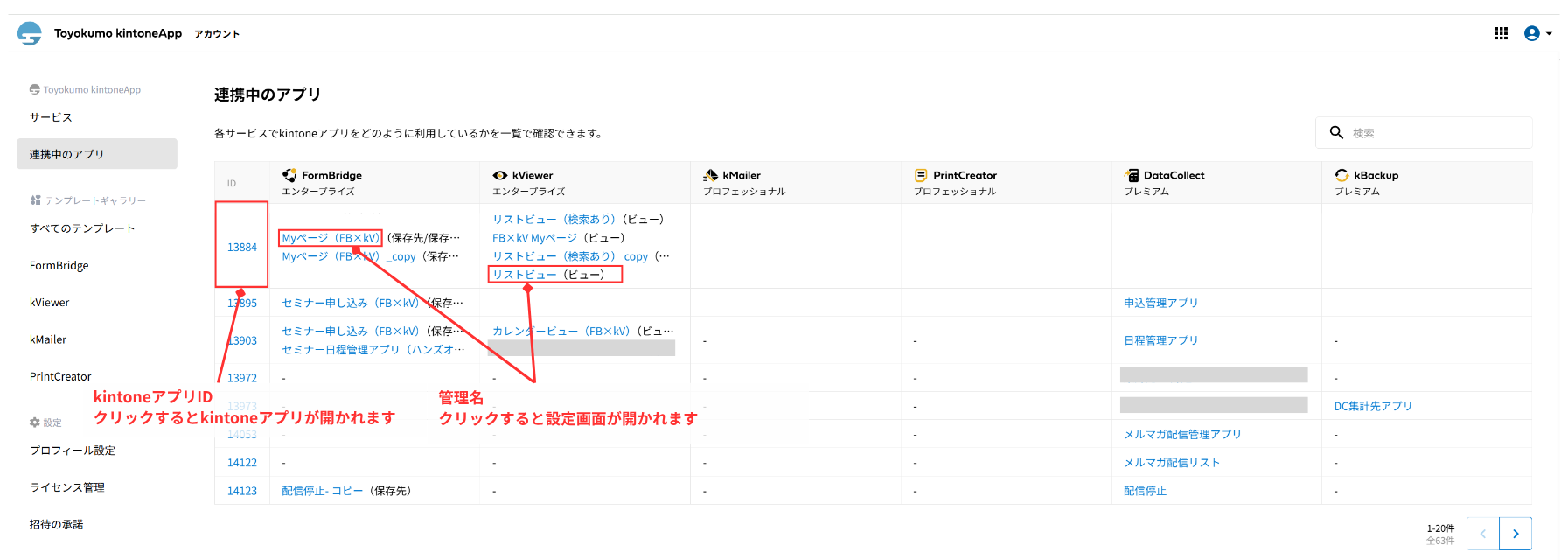Open kintone app ID 13884

pos(242,248)
